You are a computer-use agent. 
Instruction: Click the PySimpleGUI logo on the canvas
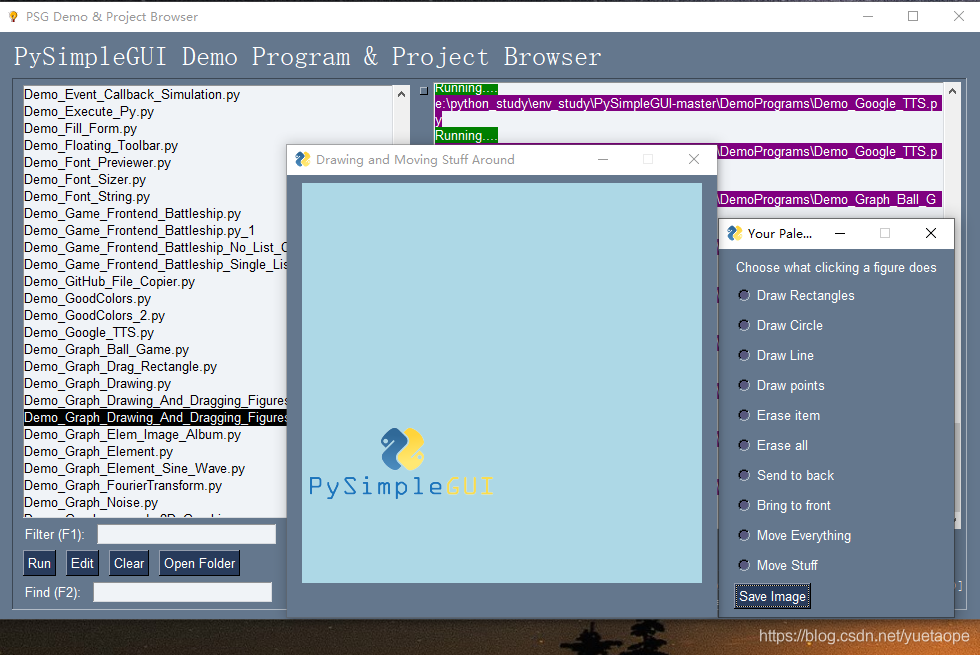401,462
